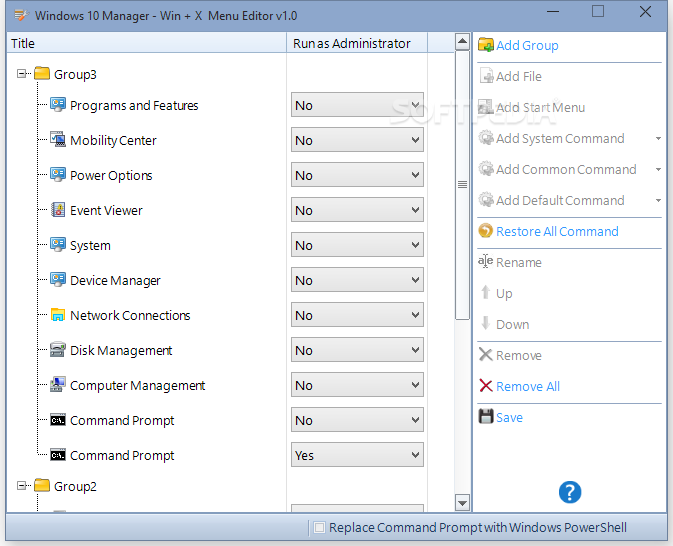
Task: Select the Network Connections row text
Action: click(130, 315)
